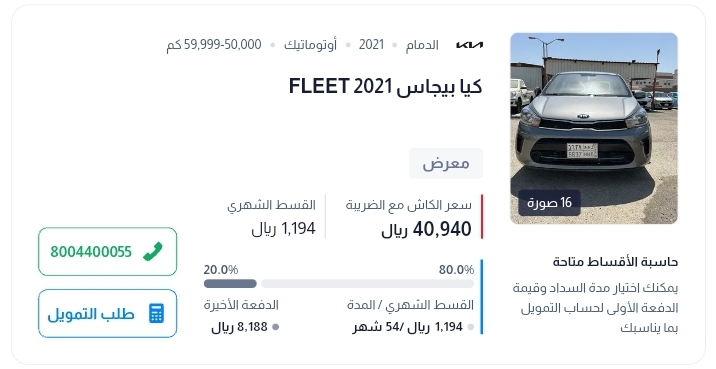This screenshot has width=716, height=369.
Task: Click the 2021 model year label
Action: click(x=371, y=45)
